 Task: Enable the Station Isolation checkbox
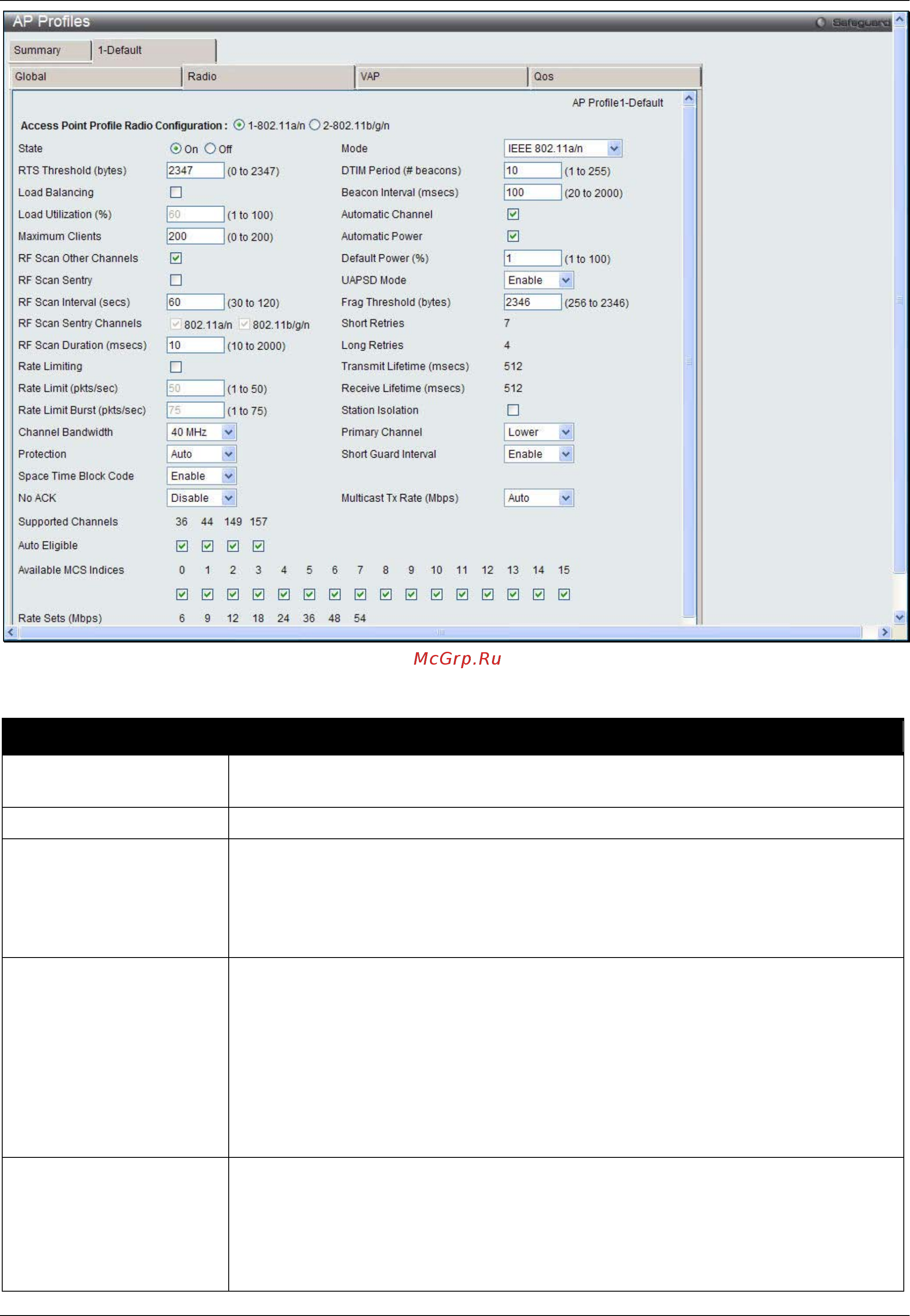(513, 410)
